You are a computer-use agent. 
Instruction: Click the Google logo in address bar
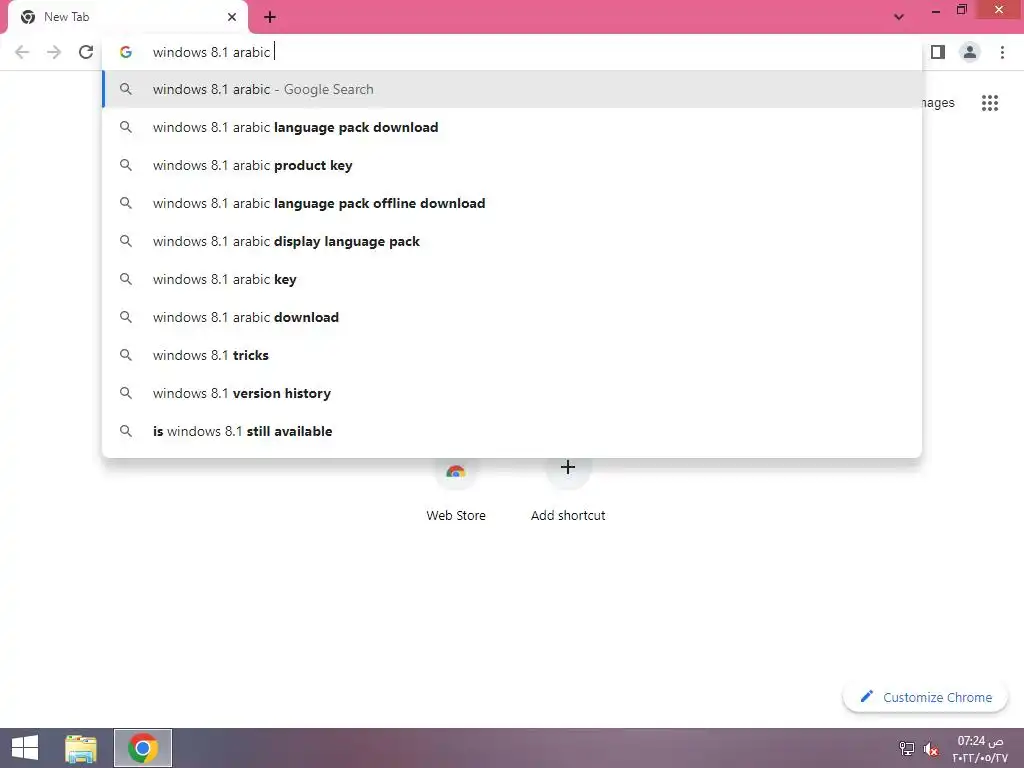pyautogui.click(x=125, y=52)
